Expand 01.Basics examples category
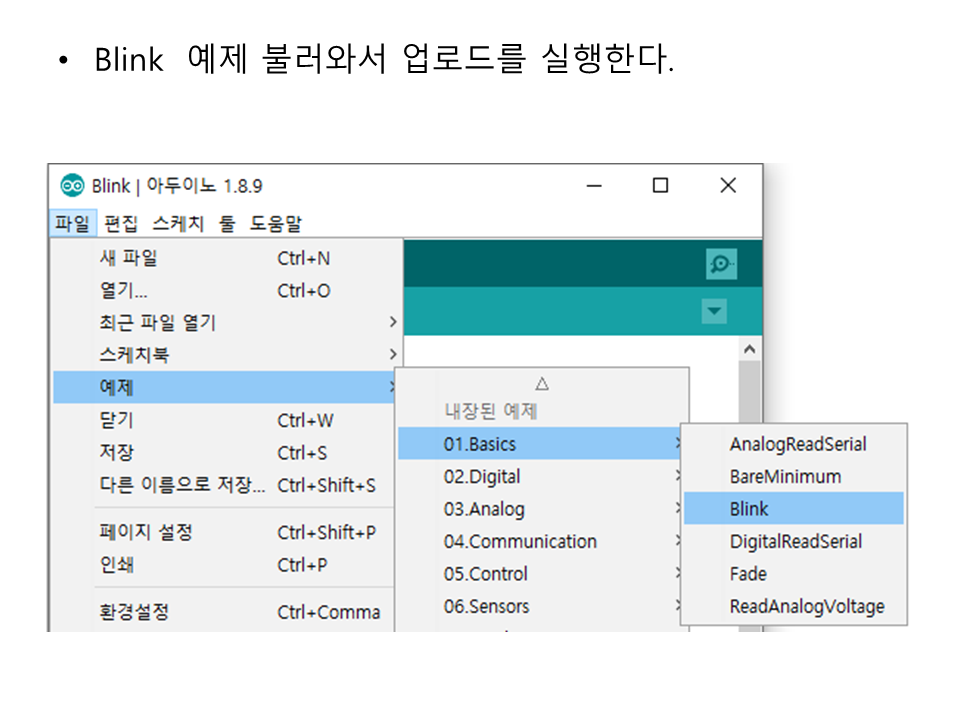Viewport: 960px width, 720px height. click(540, 443)
